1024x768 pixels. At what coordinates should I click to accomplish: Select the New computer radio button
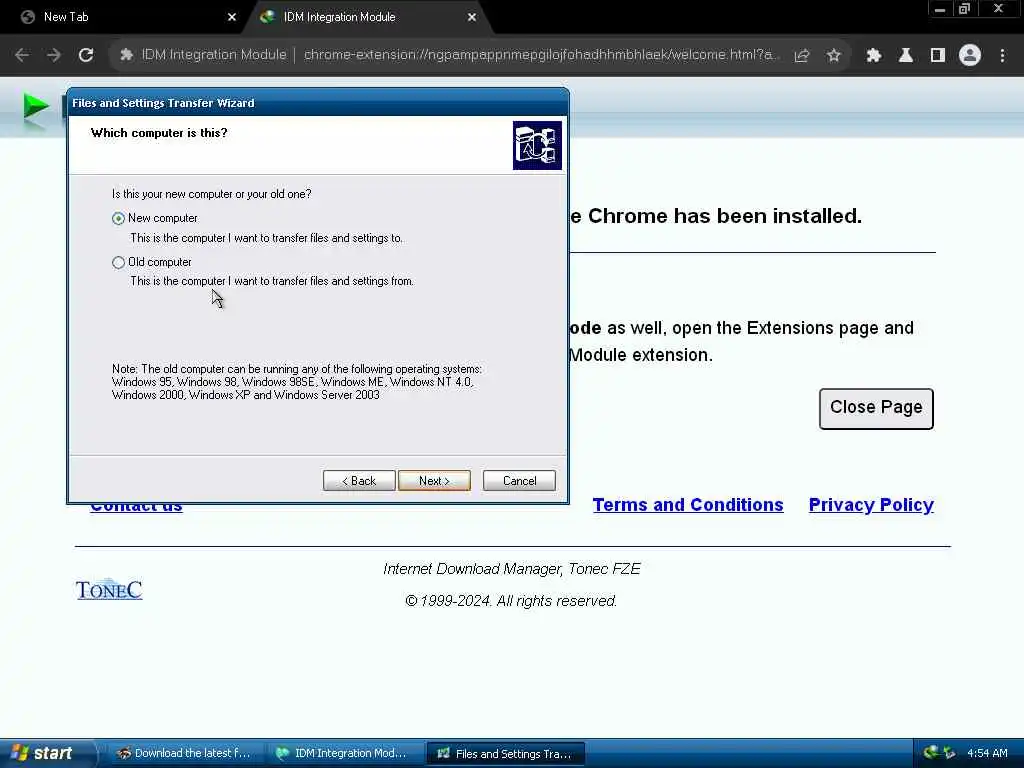tap(118, 218)
